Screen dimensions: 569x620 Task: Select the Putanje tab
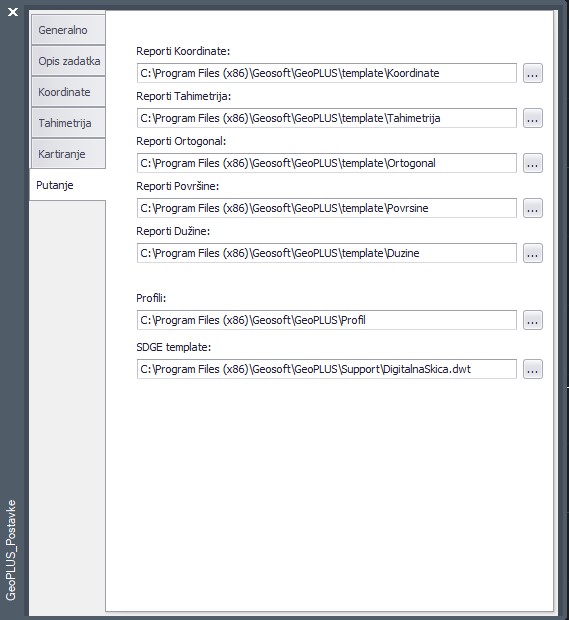68,185
